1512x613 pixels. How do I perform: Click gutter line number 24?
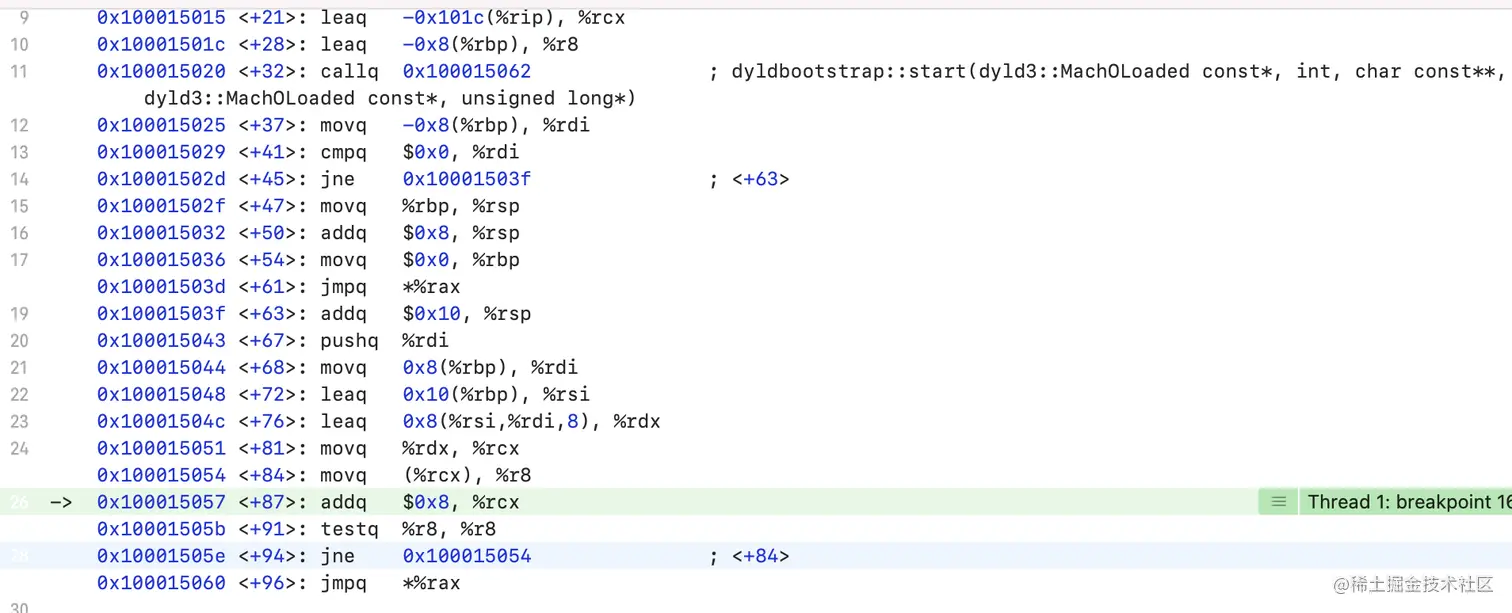(19, 450)
